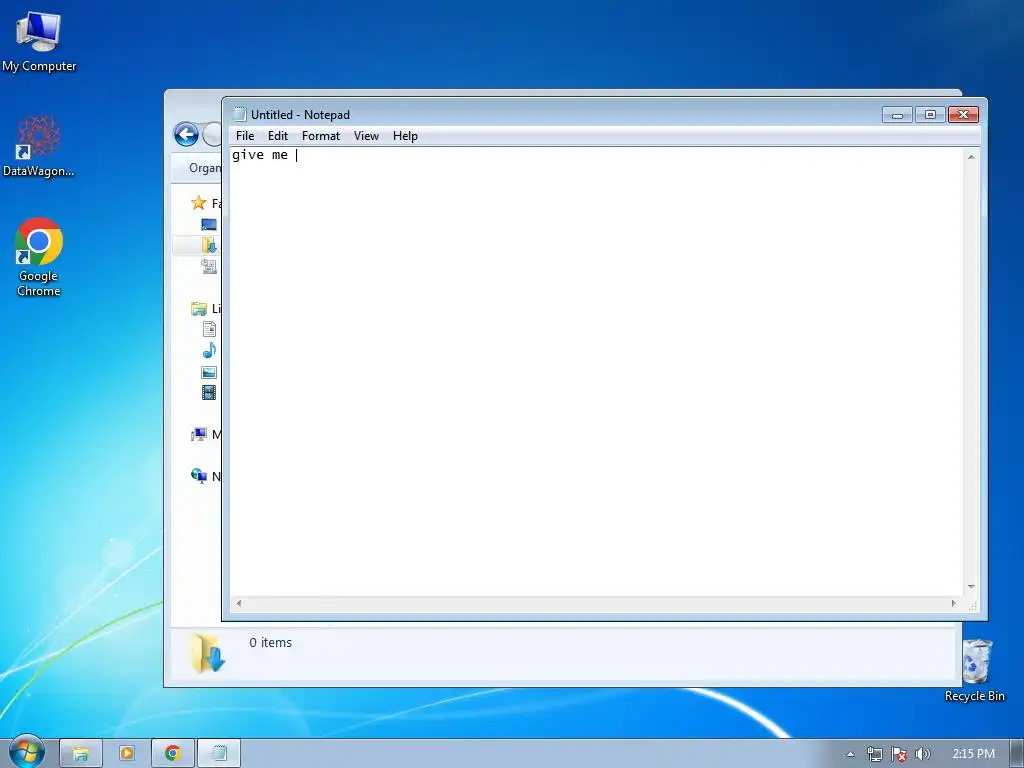Click the Downloads folder icon in details pane
This screenshot has width=1024, height=768.
(208, 653)
